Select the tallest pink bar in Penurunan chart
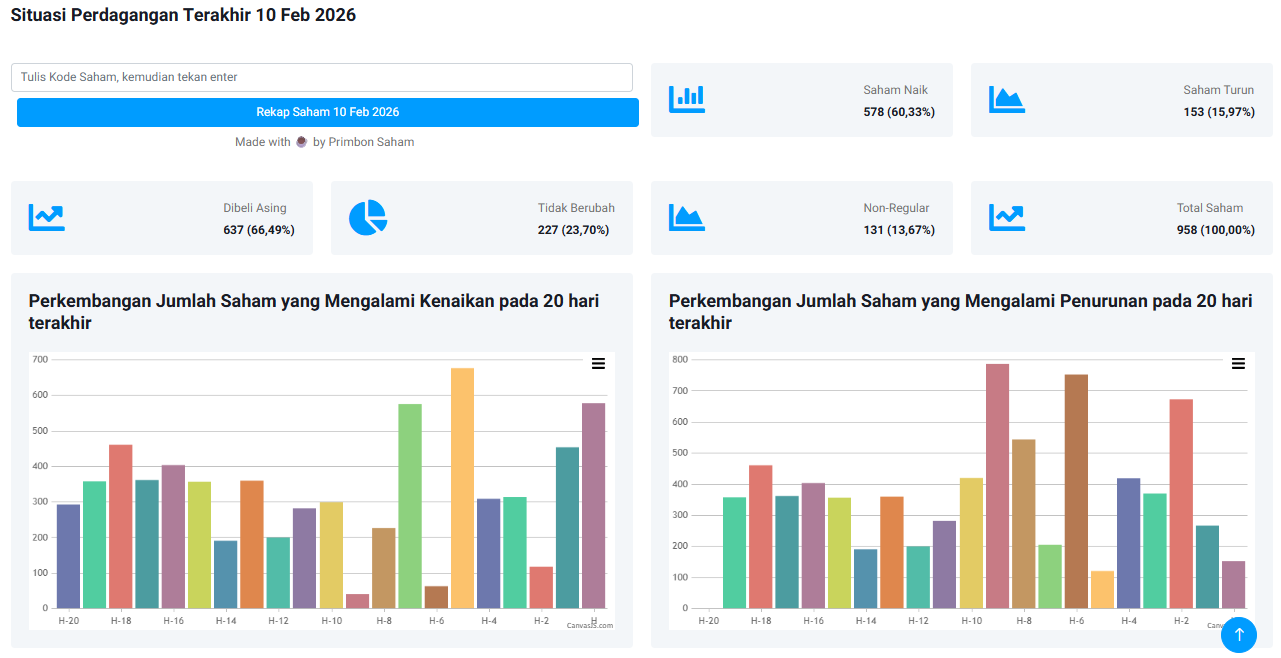1281x658 pixels. (x=997, y=486)
